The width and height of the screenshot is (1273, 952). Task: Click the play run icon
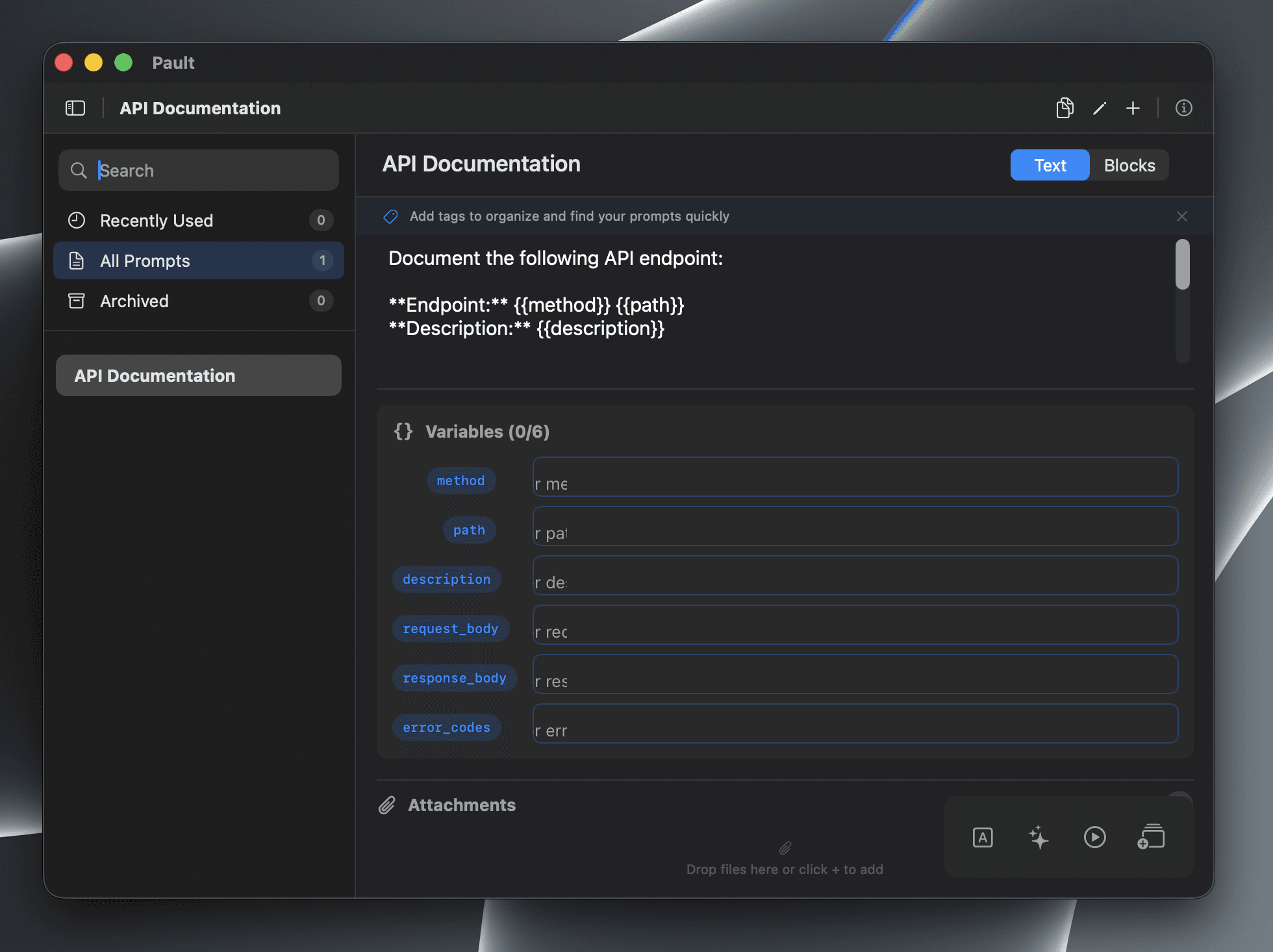coord(1094,838)
